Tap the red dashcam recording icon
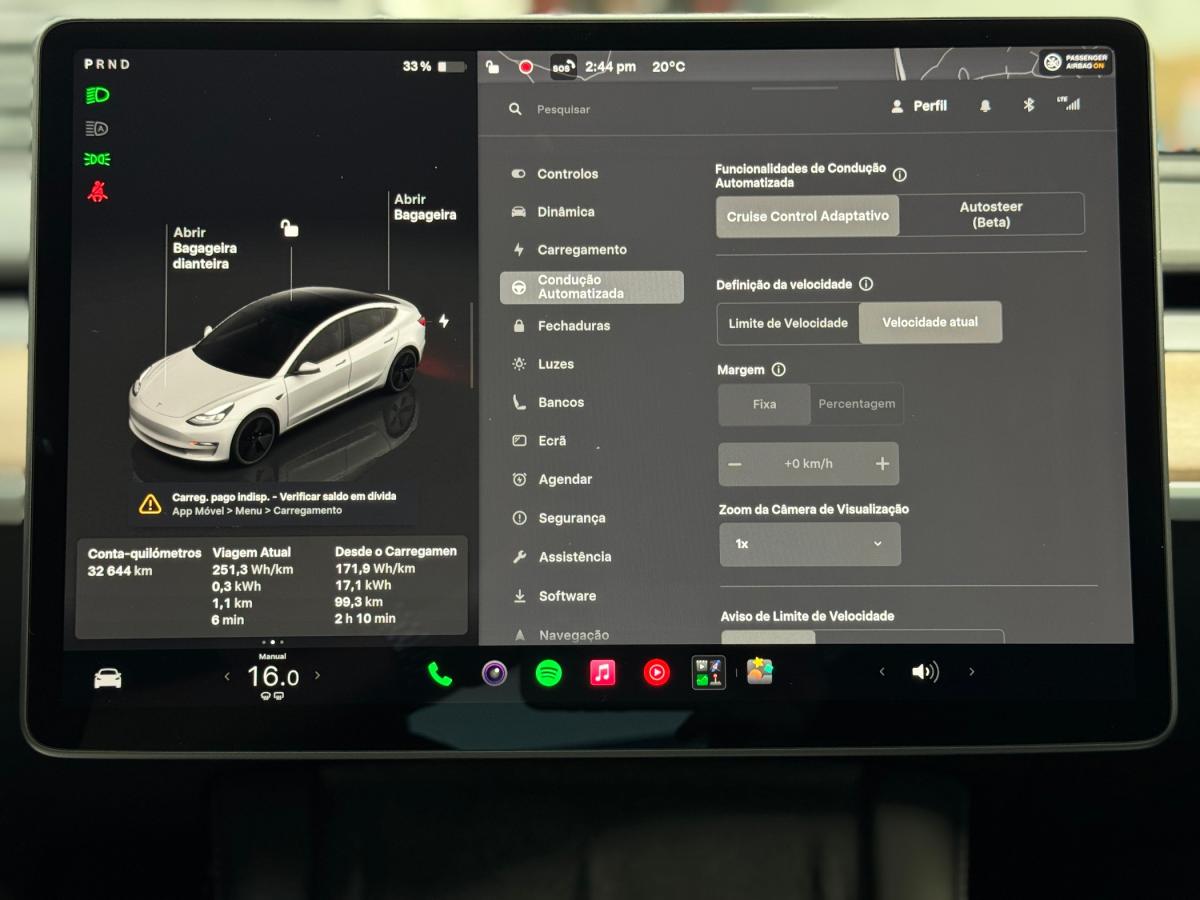 [x=526, y=67]
